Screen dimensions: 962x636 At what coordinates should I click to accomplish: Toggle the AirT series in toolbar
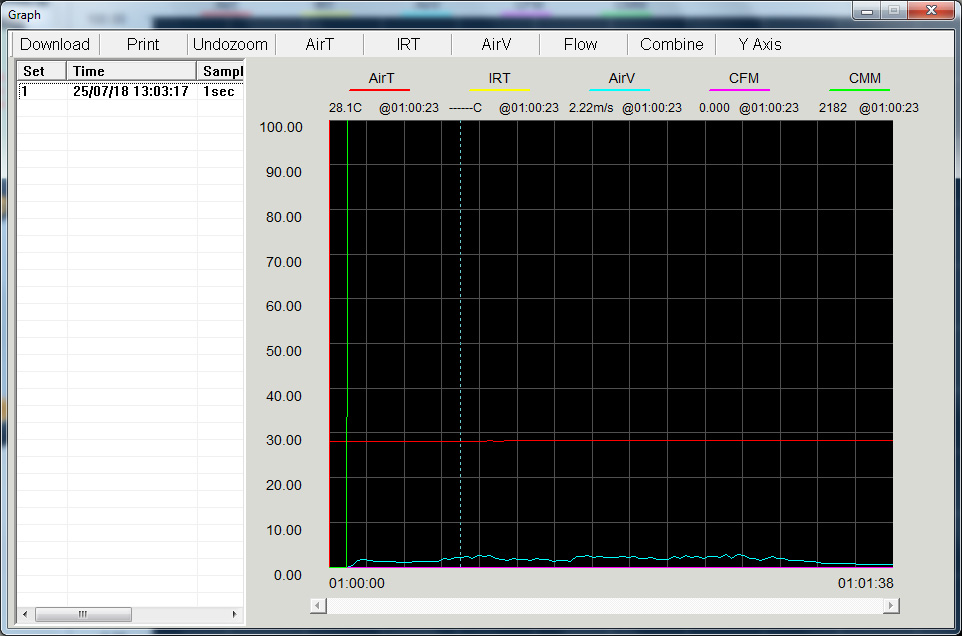point(320,44)
